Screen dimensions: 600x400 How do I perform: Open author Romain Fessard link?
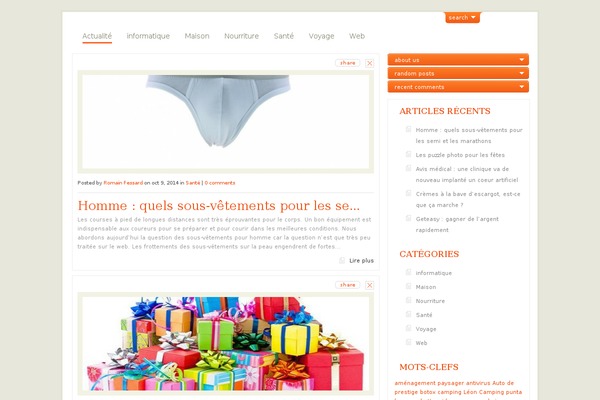[123, 183]
